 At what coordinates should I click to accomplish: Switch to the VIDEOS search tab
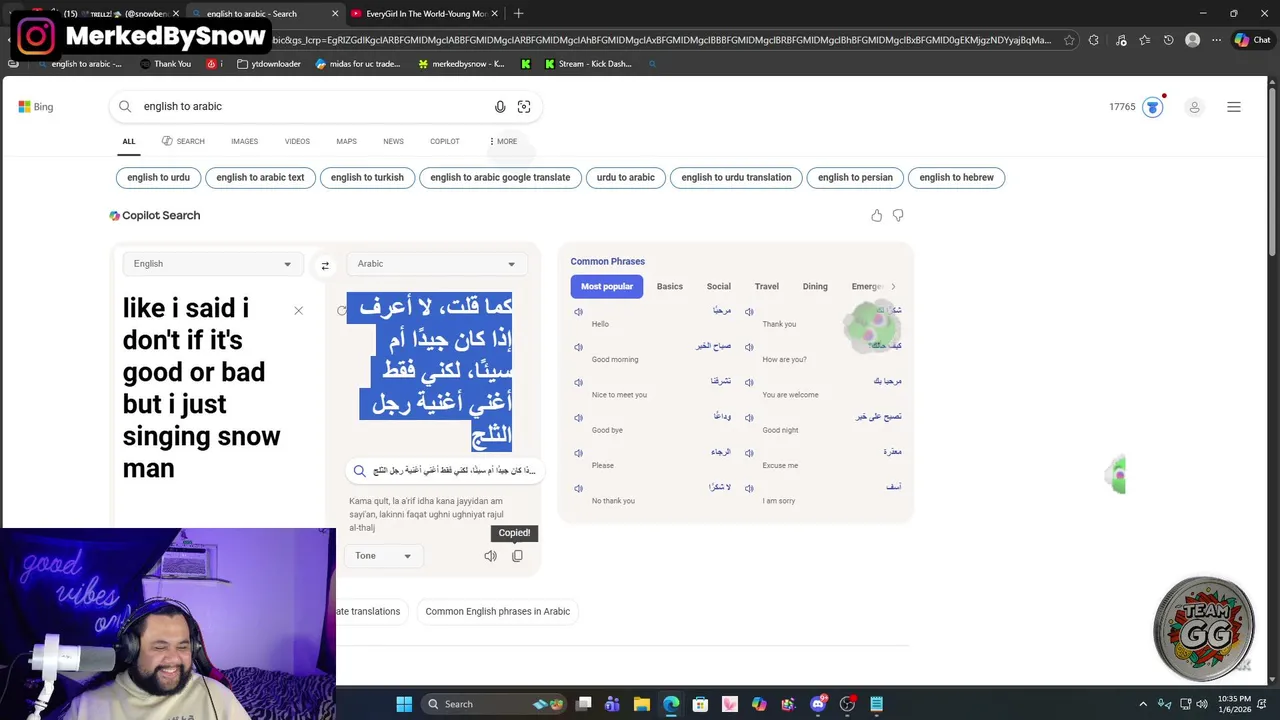(x=297, y=141)
